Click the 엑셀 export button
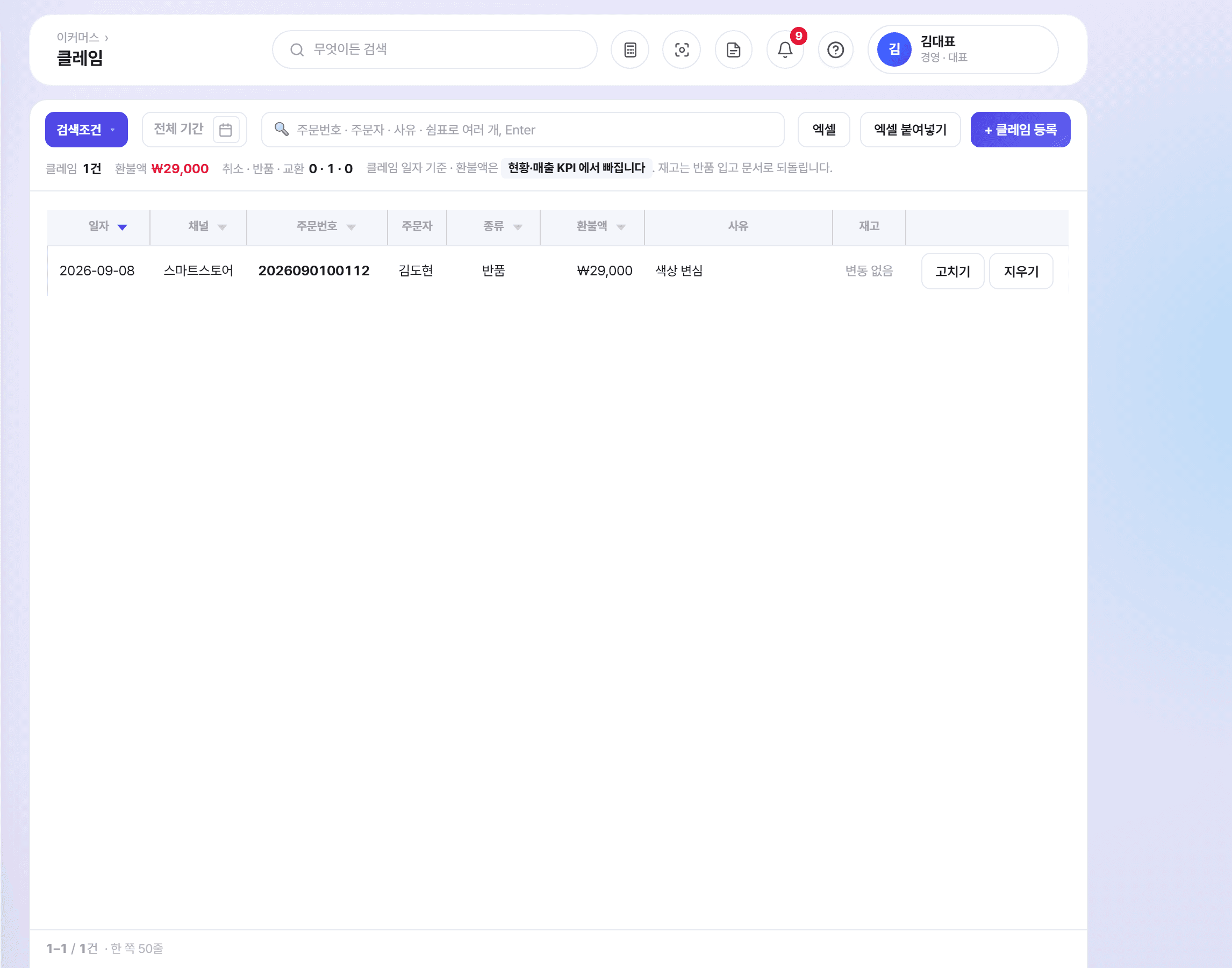The width and height of the screenshot is (1232, 968). pyautogui.click(x=823, y=129)
